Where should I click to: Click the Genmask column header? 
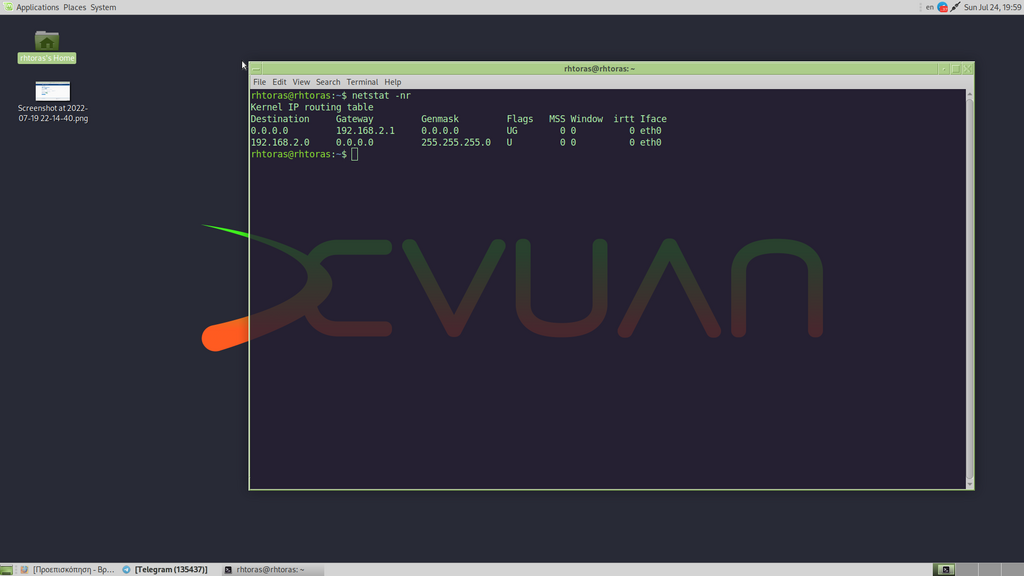[x=440, y=119]
